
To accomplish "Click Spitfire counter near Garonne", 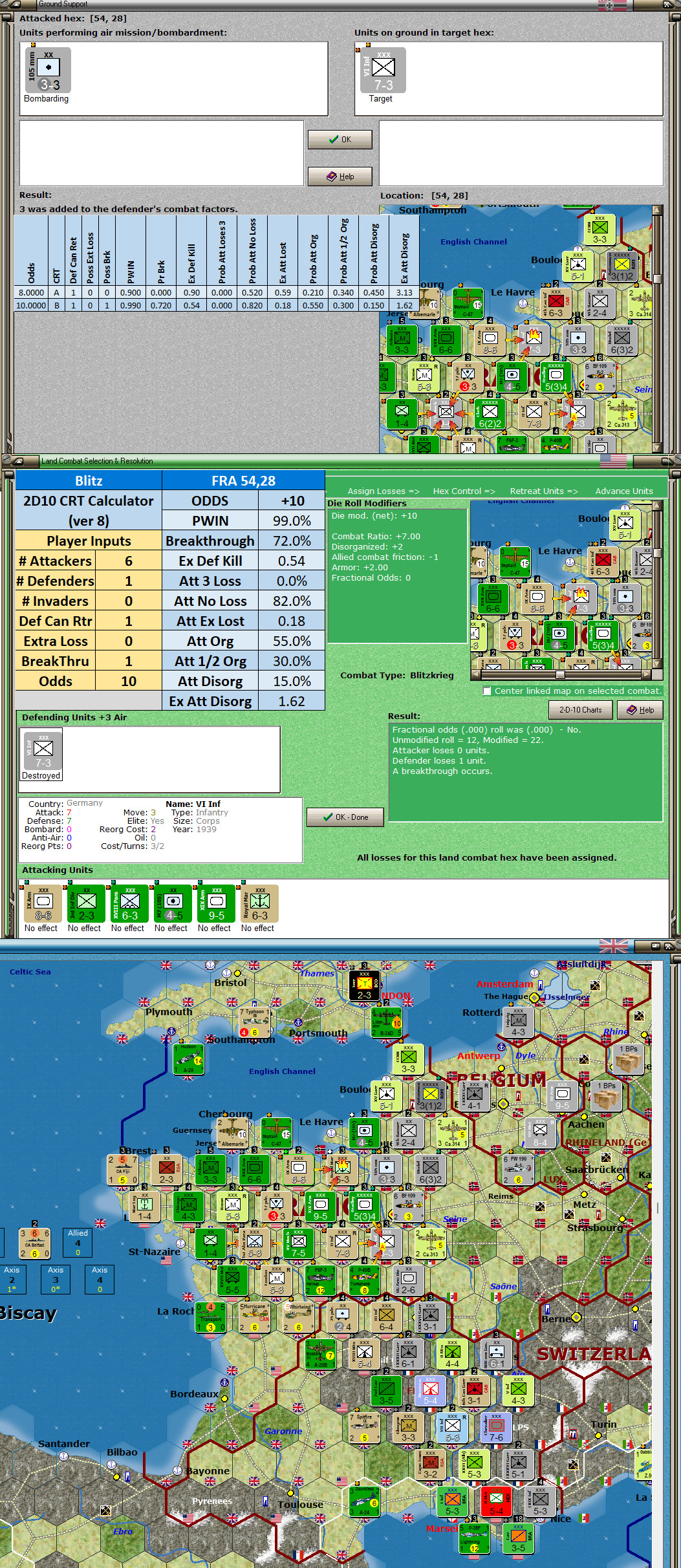I will [x=365, y=1428].
